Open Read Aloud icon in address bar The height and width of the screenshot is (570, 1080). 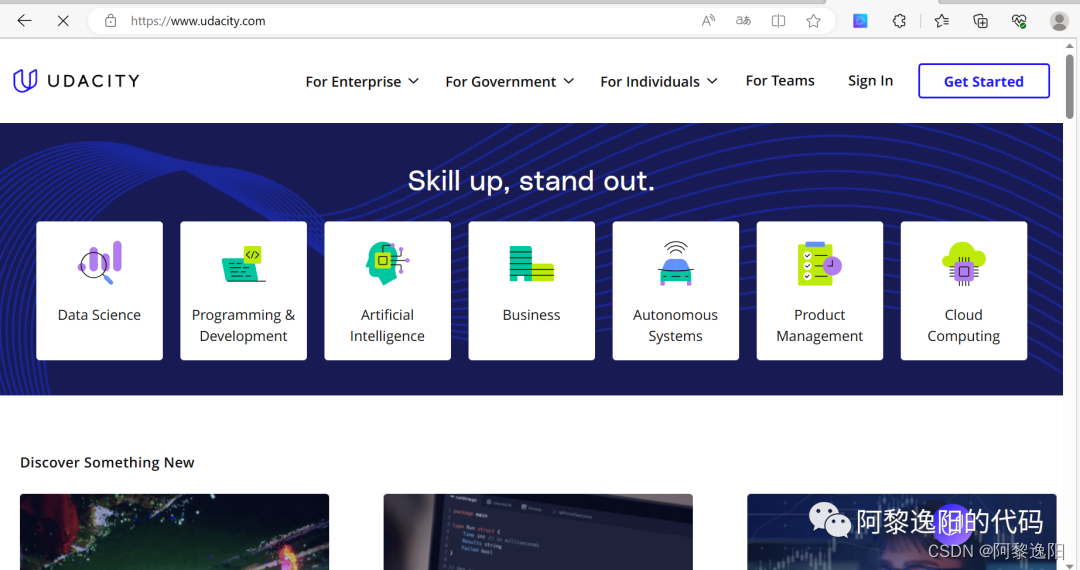(x=708, y=21)
